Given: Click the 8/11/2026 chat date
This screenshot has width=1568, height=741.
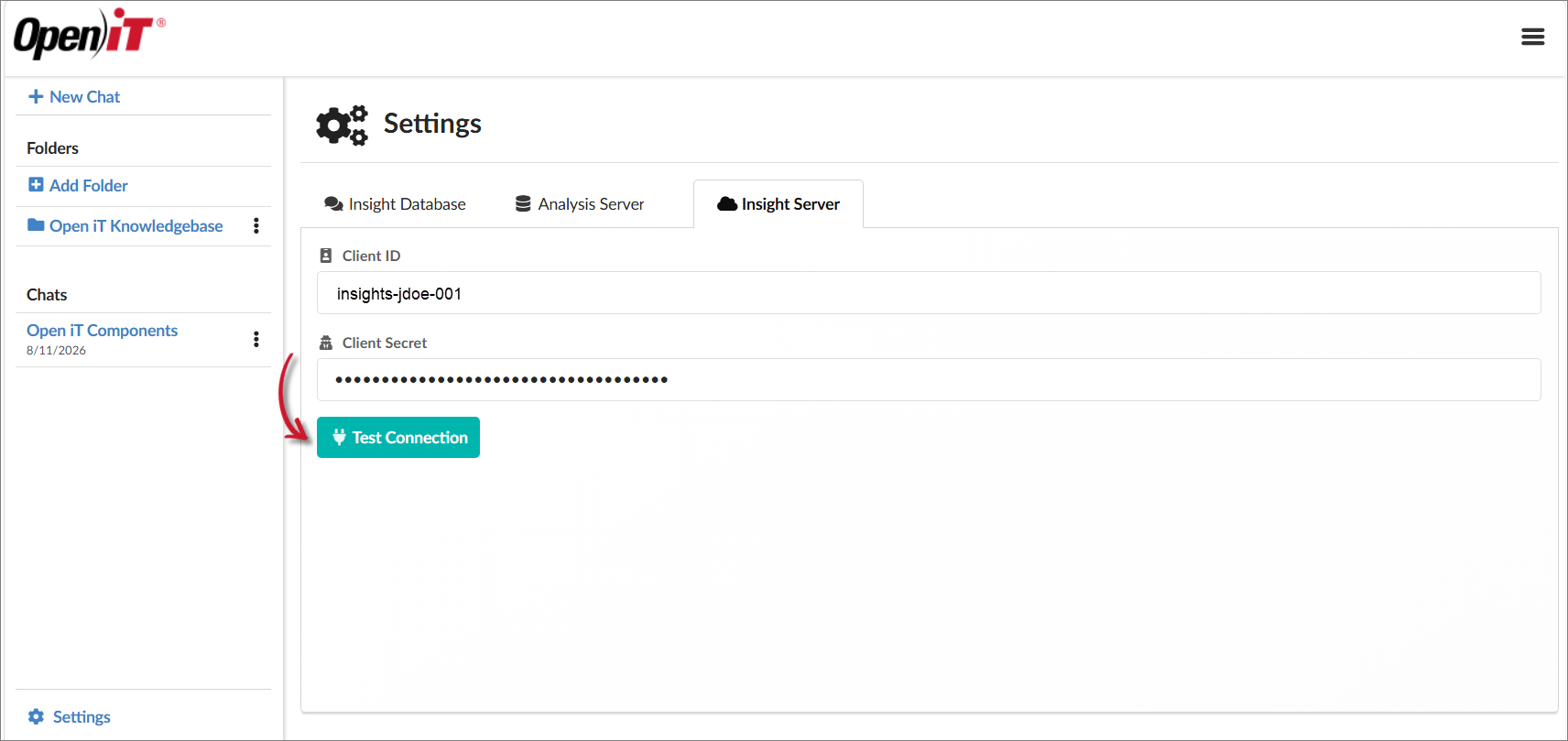Looking at the screenshot, I should pyautogui.click(x=56, y=351).
